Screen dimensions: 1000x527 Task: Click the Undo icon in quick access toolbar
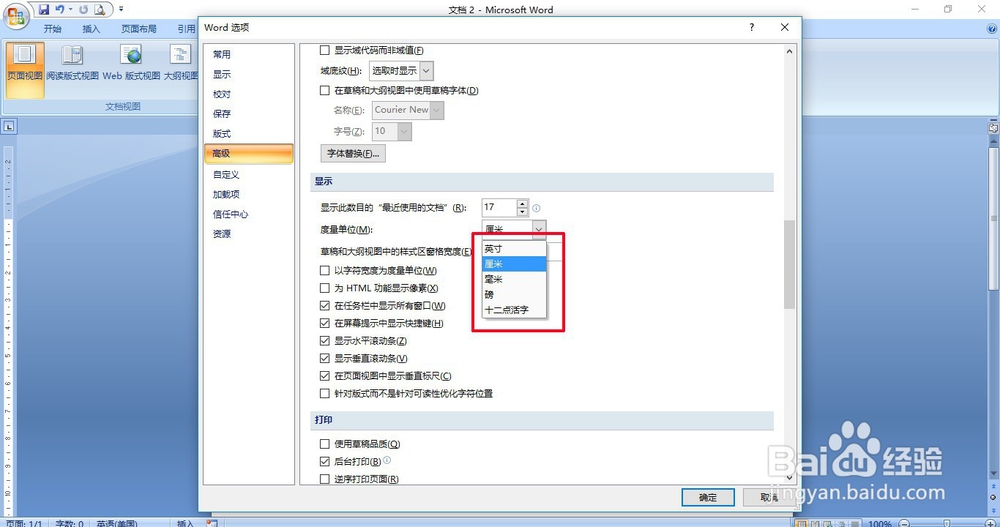(x=60, y=10)
